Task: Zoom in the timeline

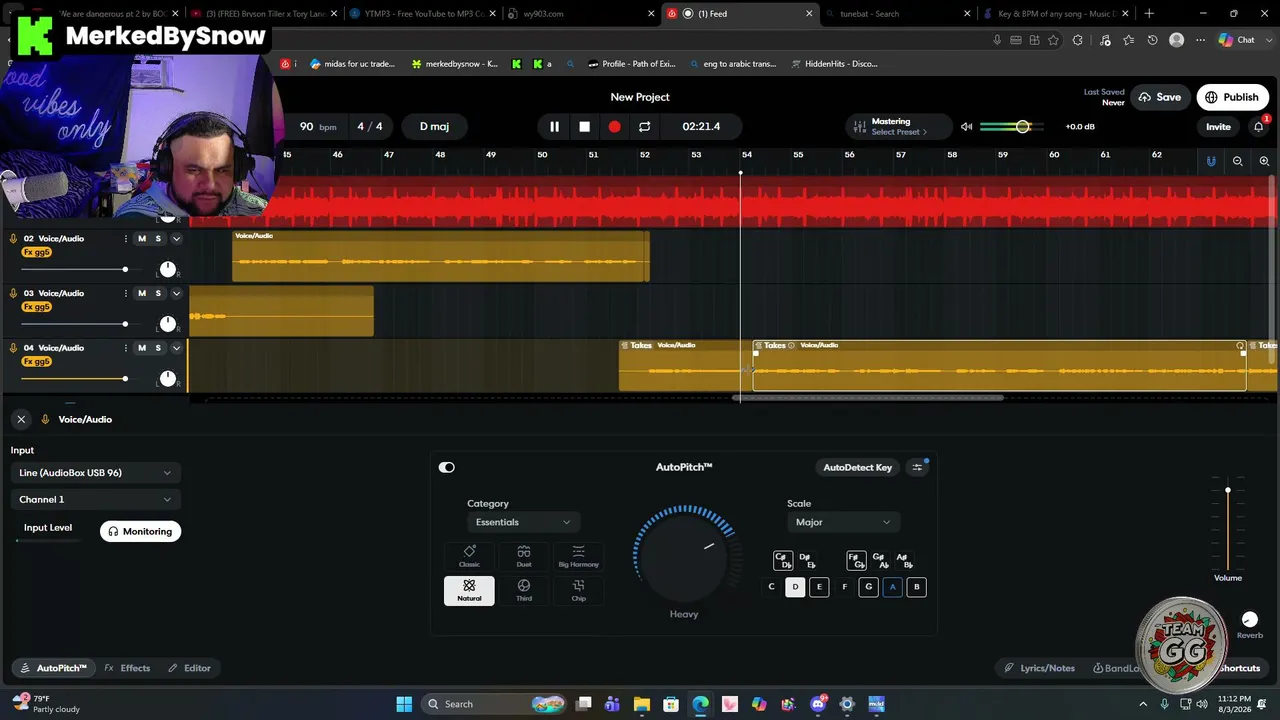Action: tap(1264, 161)
